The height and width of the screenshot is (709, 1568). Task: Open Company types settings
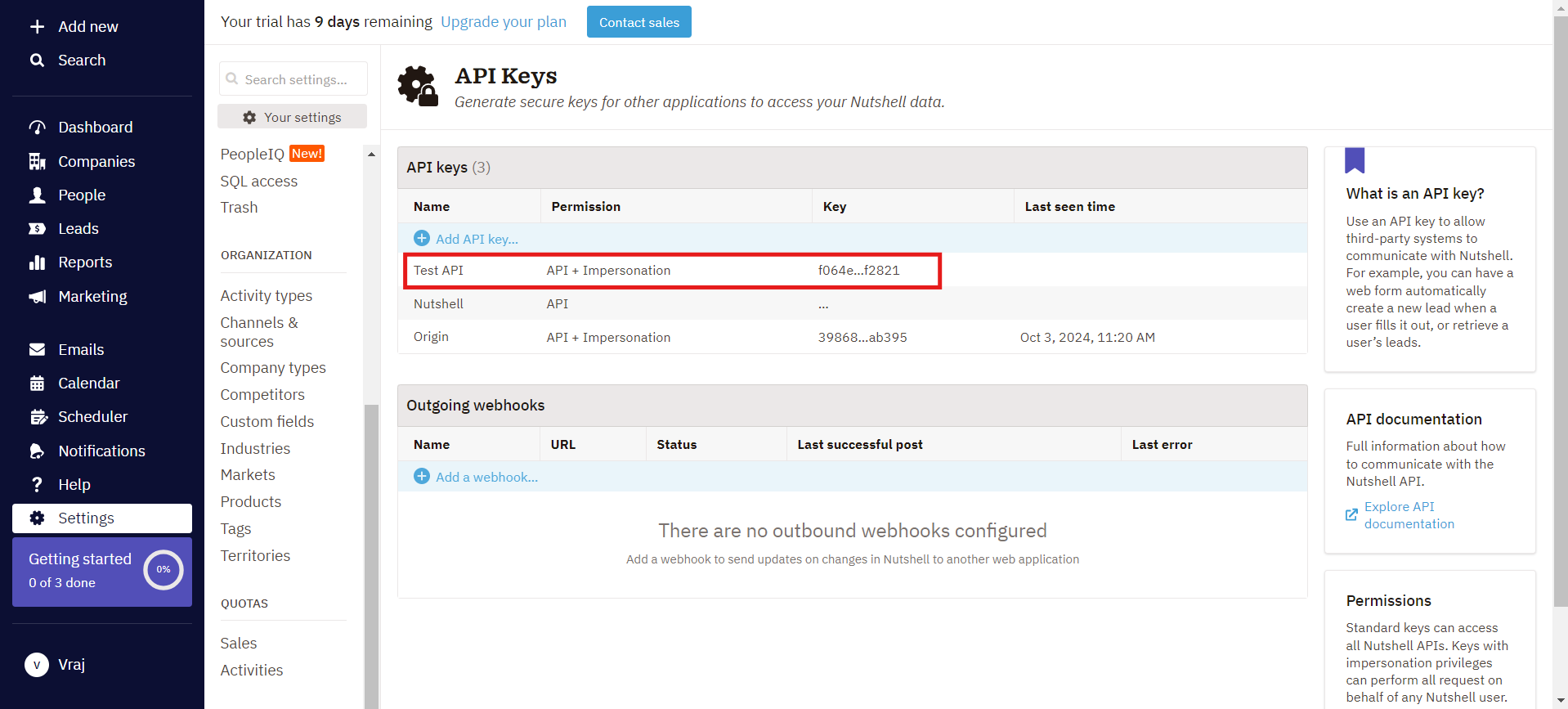[273, 368]
